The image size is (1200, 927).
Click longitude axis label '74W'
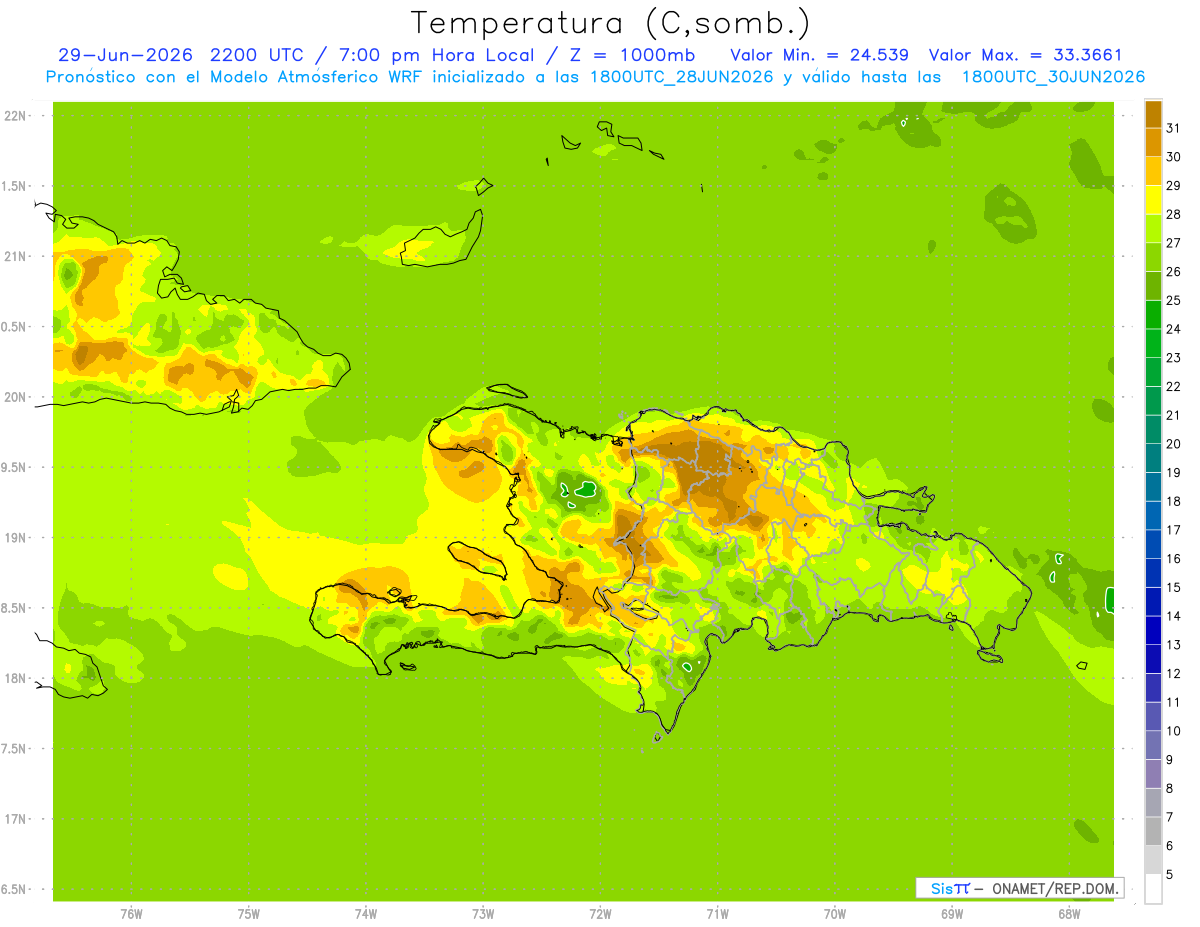click(x=366, y=914)
